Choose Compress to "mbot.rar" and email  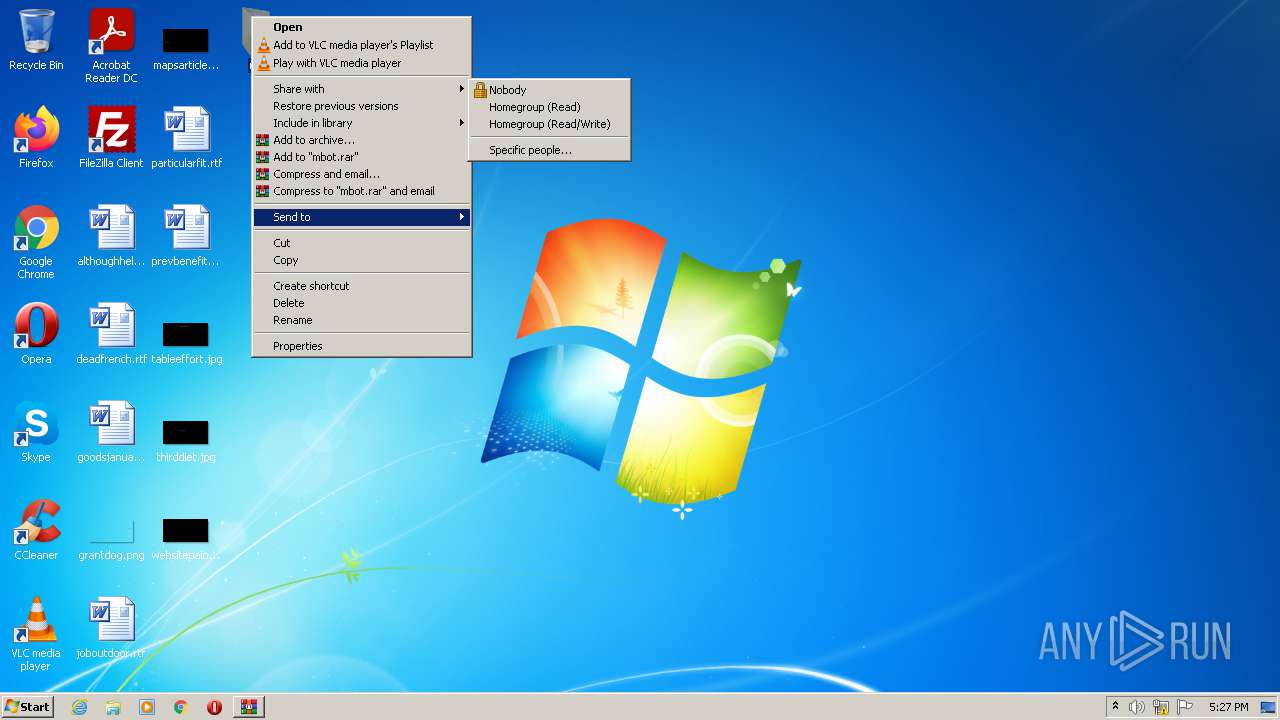[362, 191]
